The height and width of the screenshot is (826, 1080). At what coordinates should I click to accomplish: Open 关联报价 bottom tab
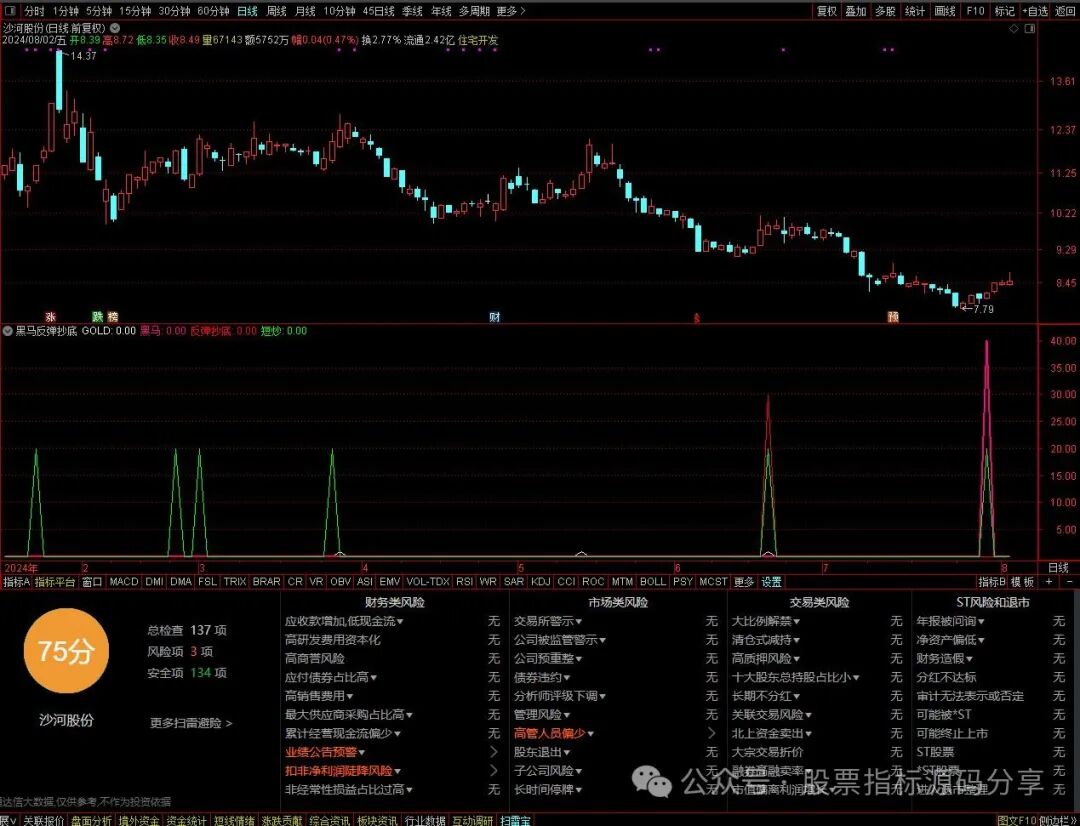tap(43, 820)
